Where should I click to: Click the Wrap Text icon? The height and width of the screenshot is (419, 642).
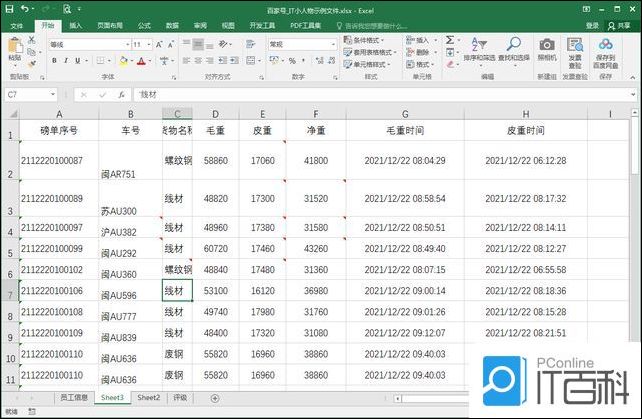click(251, 44)
